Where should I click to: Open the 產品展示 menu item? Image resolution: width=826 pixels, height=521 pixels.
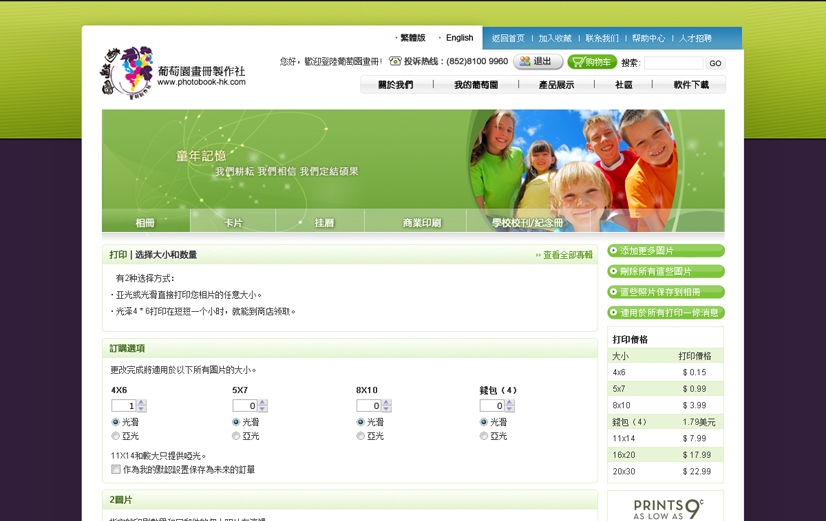coord(556,85)
